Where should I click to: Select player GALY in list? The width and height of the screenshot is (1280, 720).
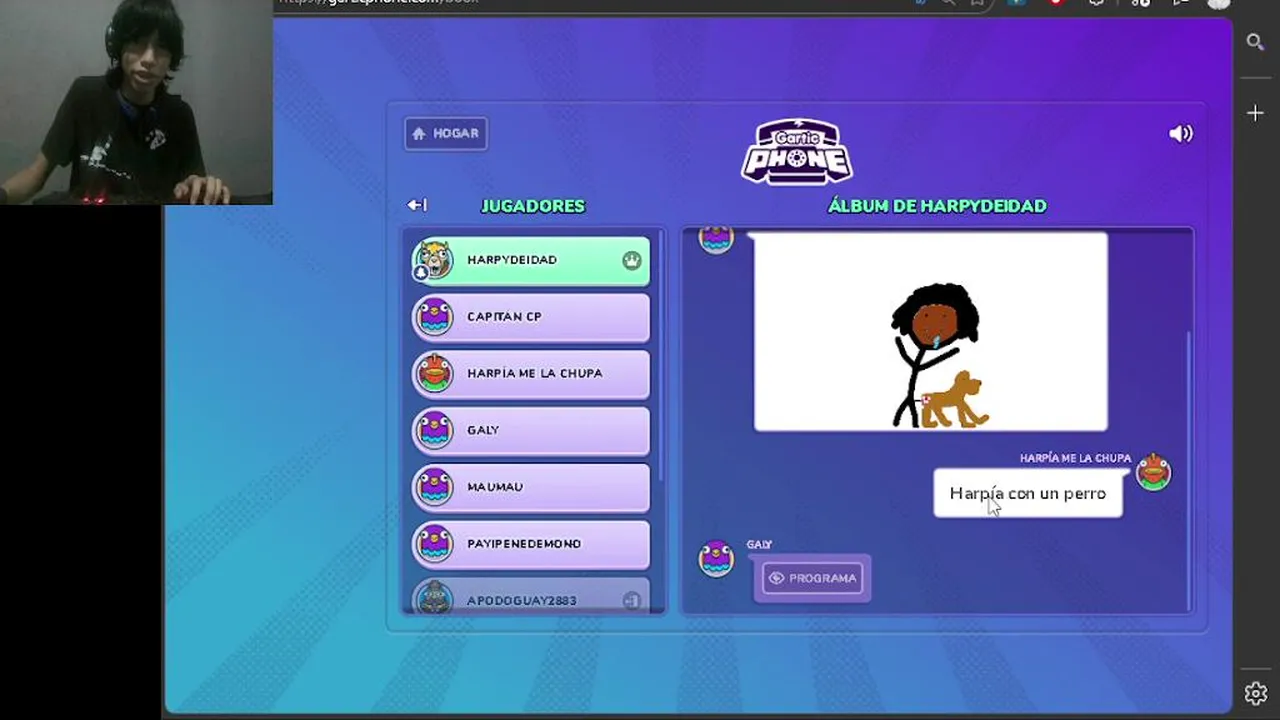coord(531,430)
